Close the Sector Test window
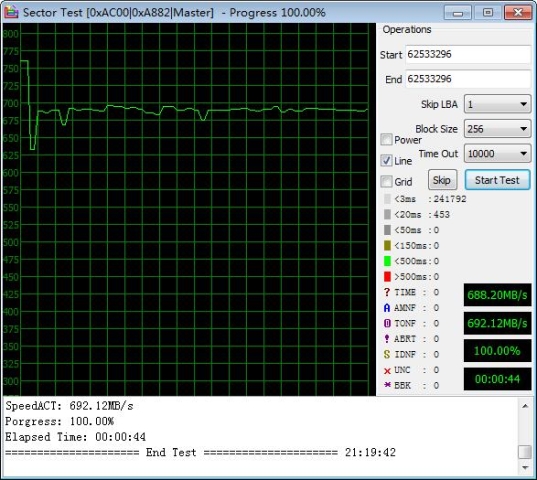The image size is (537, 480). (x=518, y=13)
